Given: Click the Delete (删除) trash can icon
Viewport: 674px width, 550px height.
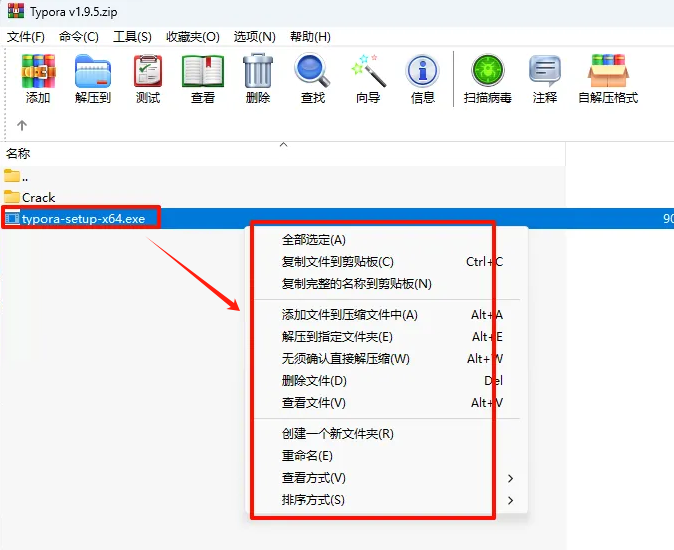Looking at the screenshot, I should (x=258, y=71).
